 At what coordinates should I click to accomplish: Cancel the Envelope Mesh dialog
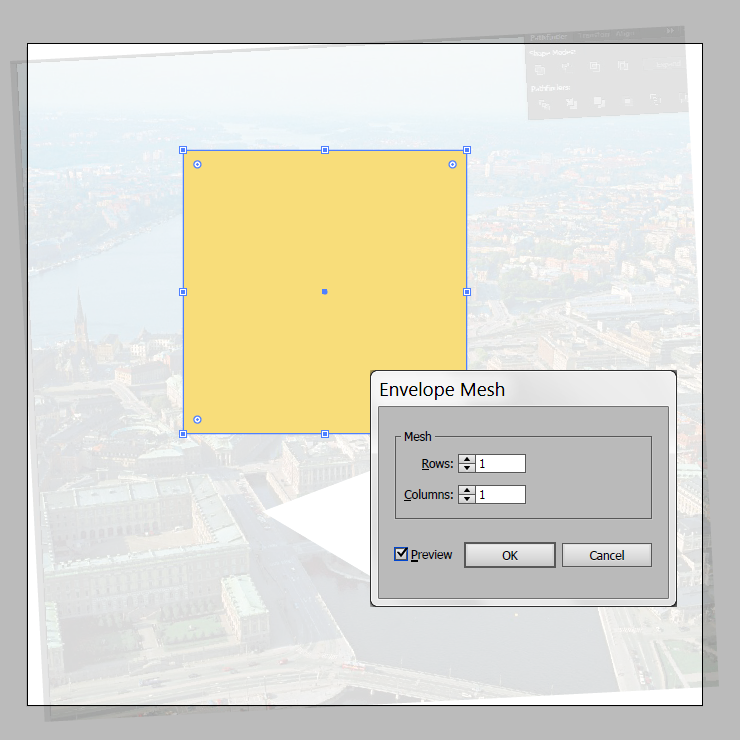tap(606, 555)
